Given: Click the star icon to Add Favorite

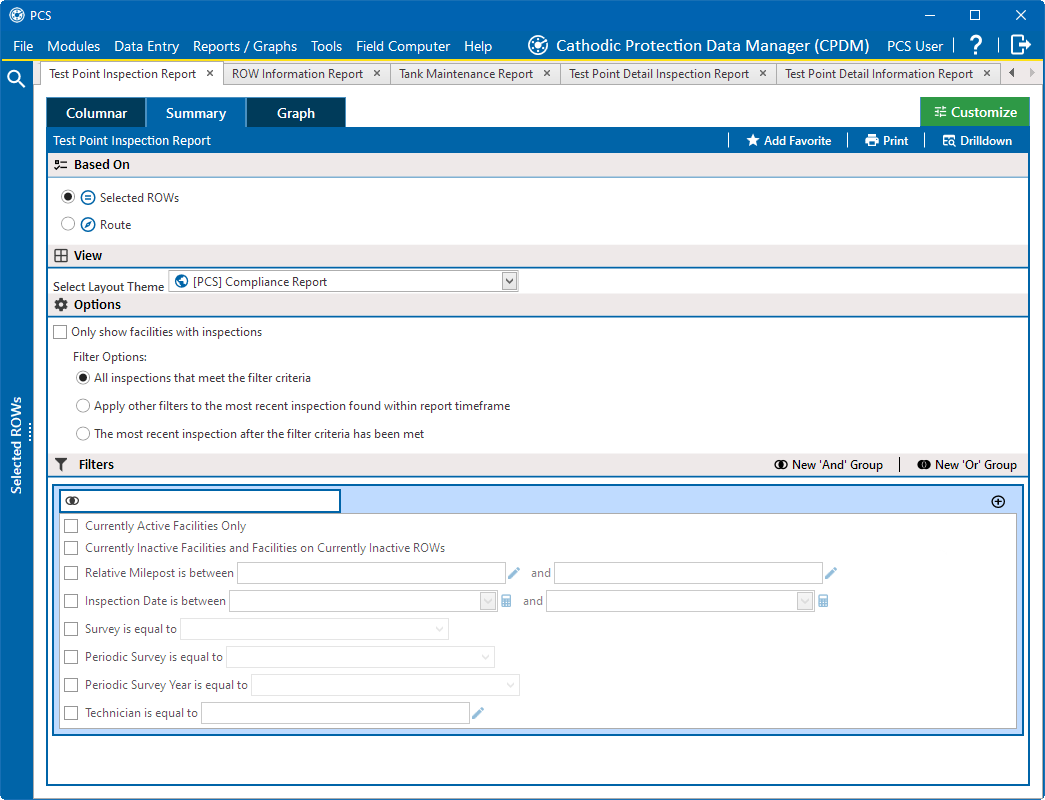Looking at the screenshot, I should coord(754,140).
